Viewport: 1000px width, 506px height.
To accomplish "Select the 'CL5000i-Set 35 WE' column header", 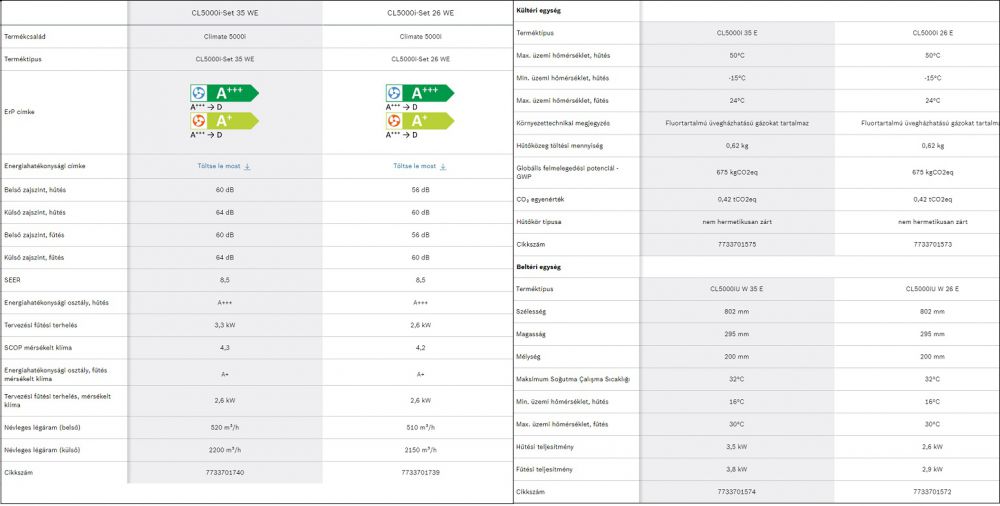I will coord(224,13).
